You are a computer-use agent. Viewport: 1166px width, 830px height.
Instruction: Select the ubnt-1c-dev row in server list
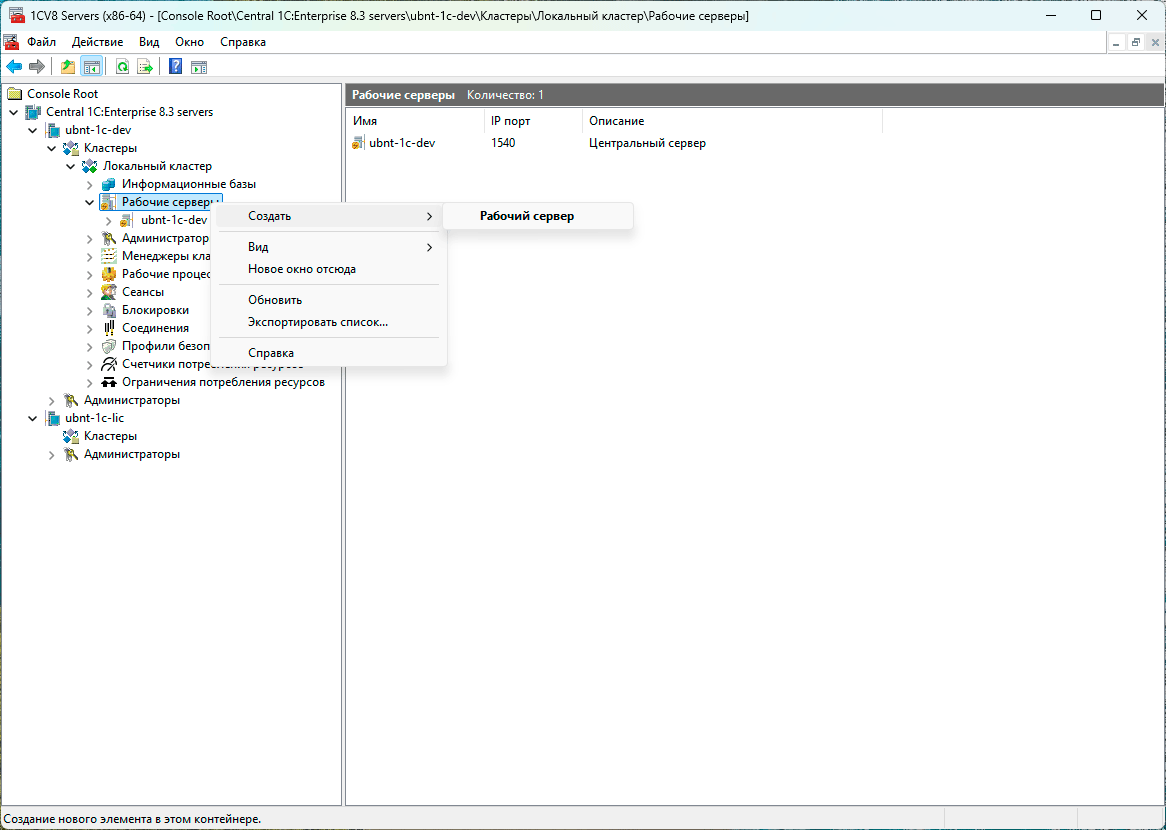402,143
